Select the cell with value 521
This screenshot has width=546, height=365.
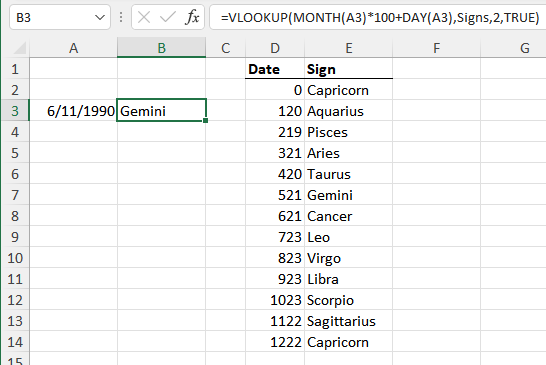coord(275,195)
